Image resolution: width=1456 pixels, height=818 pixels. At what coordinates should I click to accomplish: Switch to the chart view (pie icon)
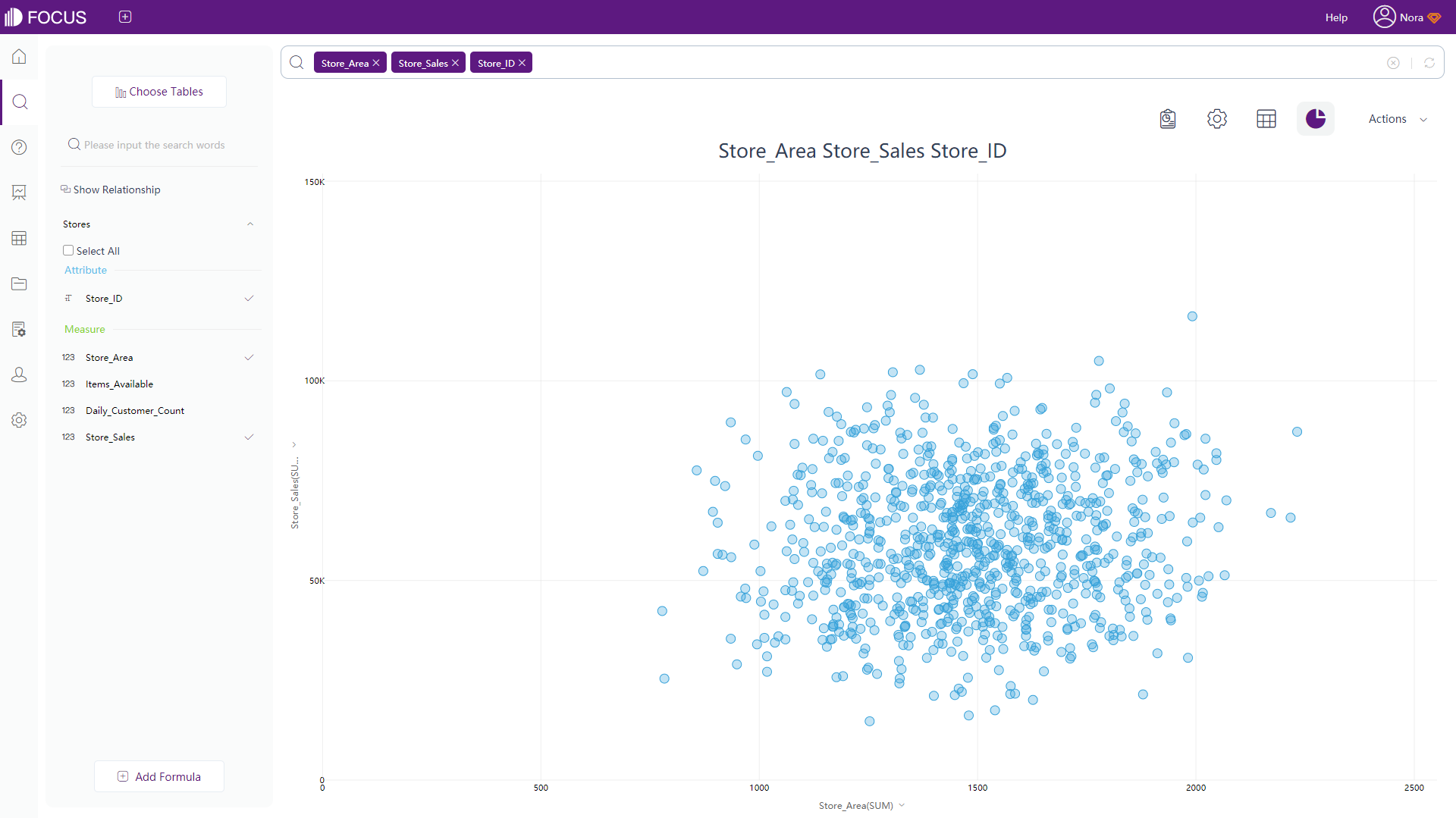[1316, 119]
